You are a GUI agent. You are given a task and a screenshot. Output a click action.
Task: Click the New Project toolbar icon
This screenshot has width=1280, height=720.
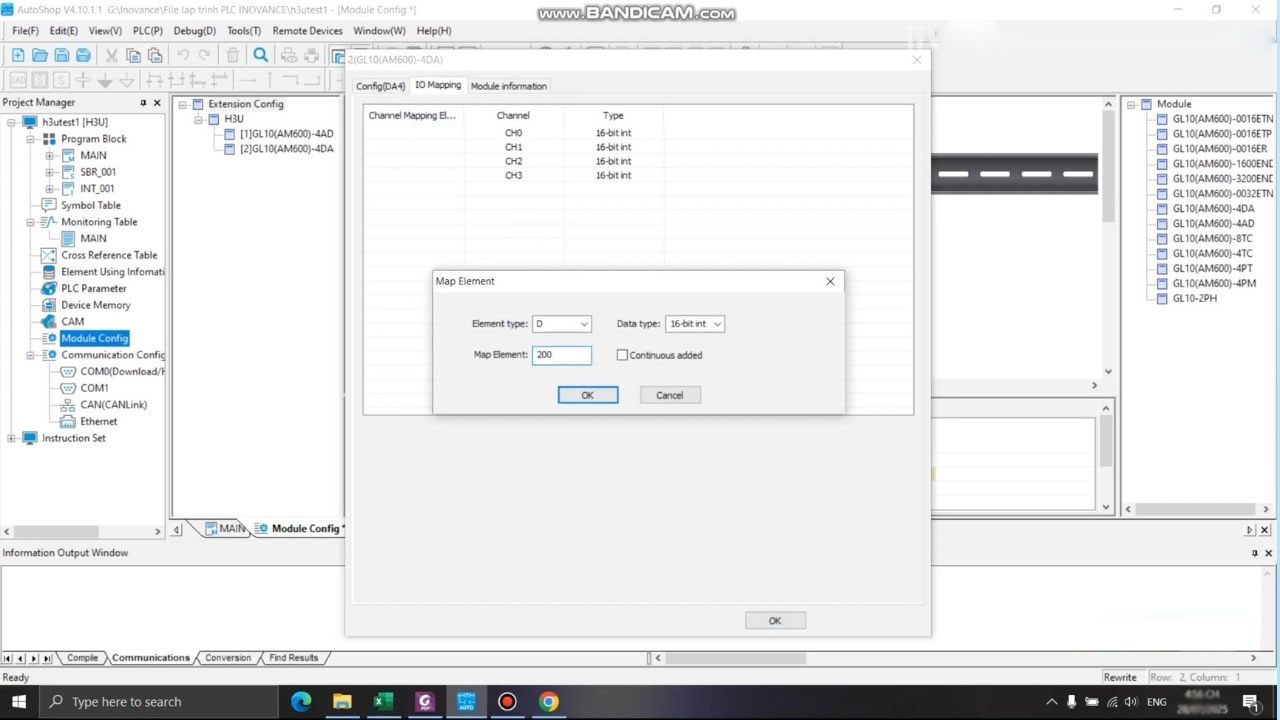click(x=18, y=55)
